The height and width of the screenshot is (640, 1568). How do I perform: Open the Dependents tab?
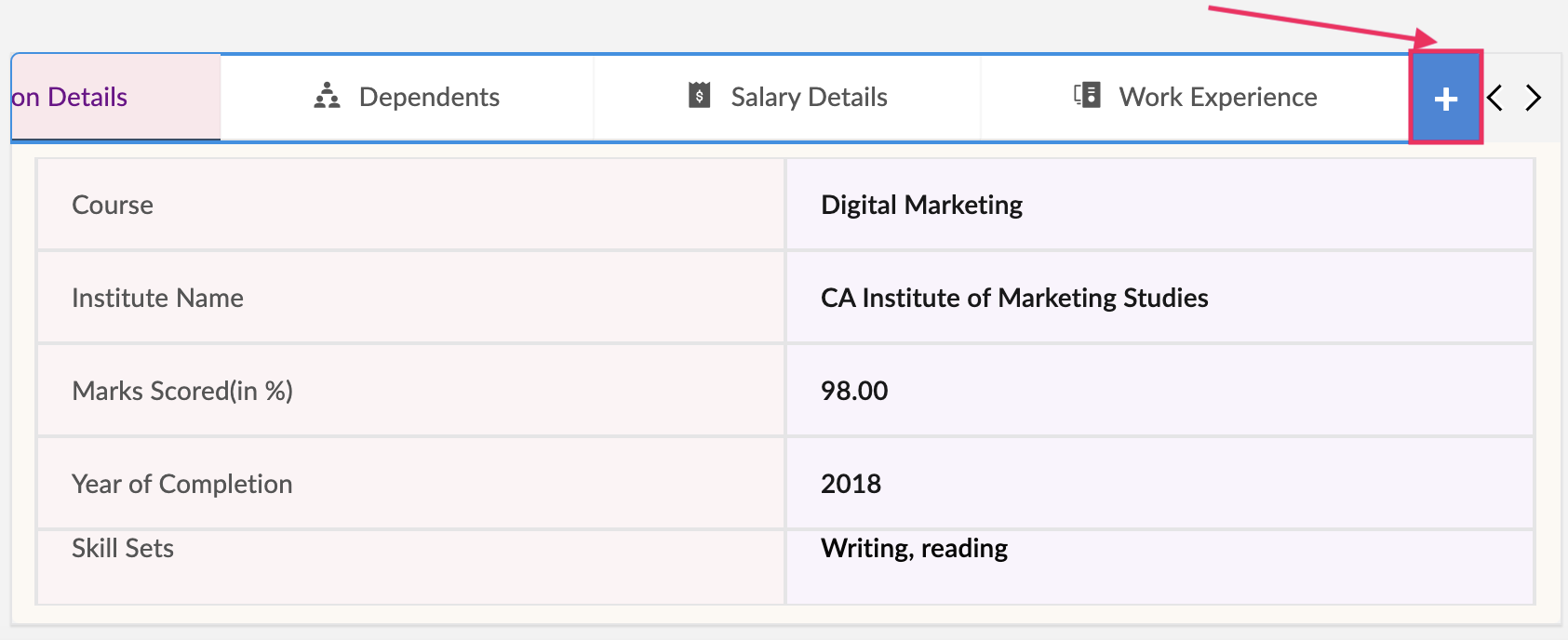click(428, 97)
